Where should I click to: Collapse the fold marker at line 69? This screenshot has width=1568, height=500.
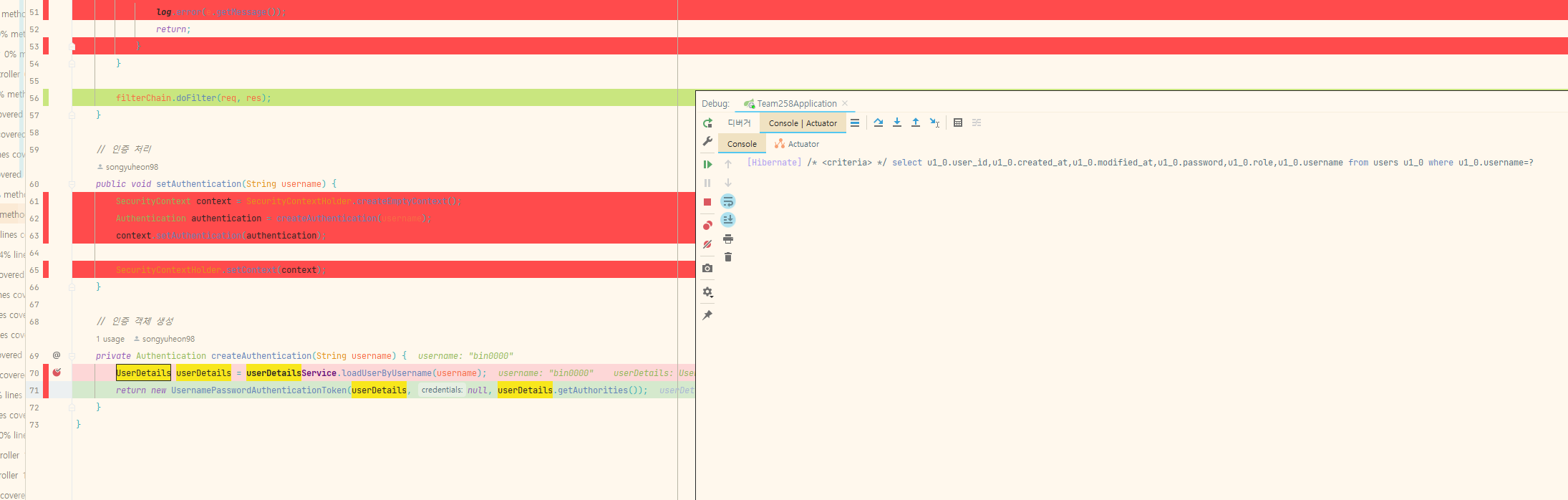(72, 356)
